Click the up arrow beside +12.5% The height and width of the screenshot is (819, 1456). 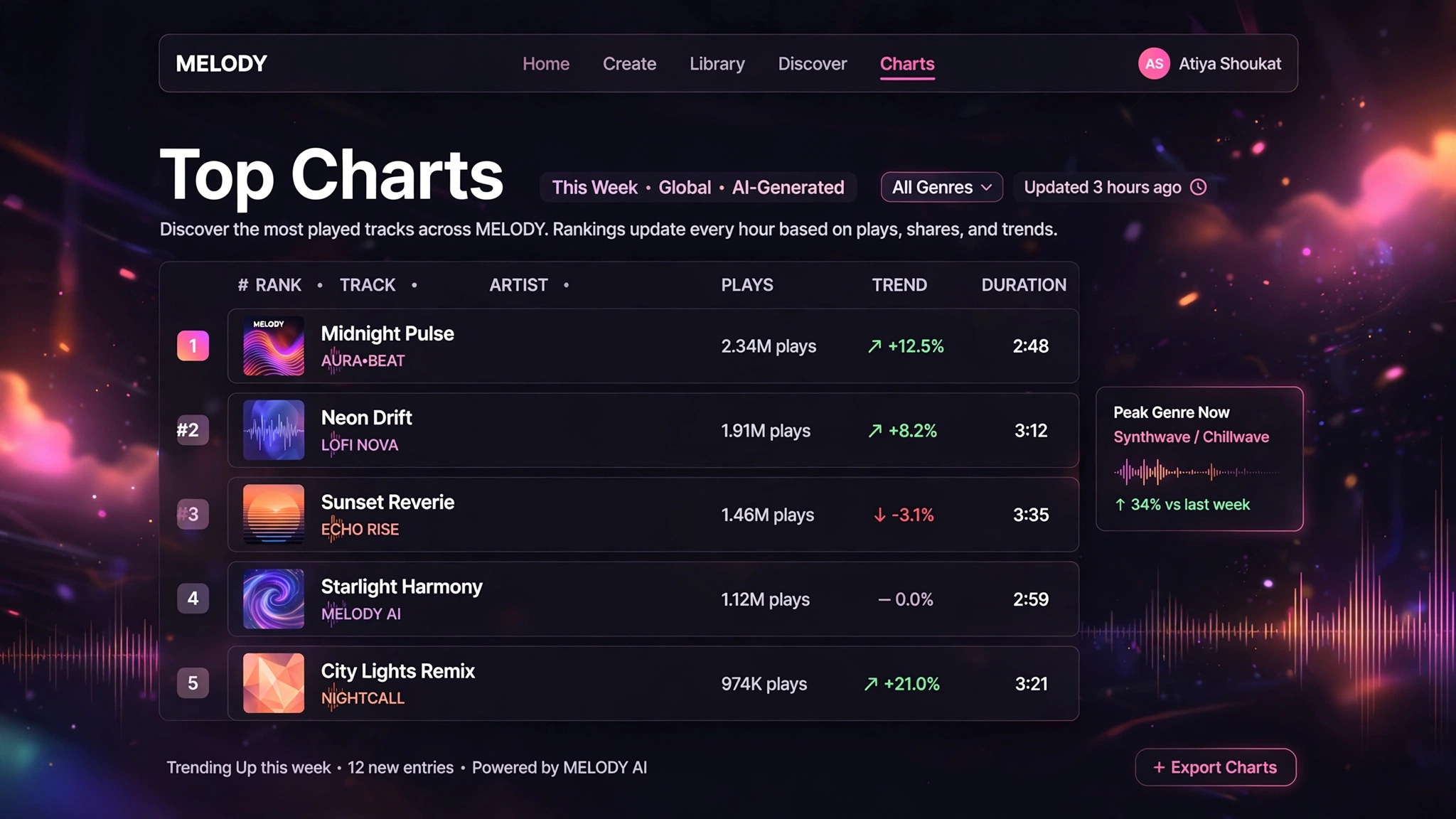point(874,346)
